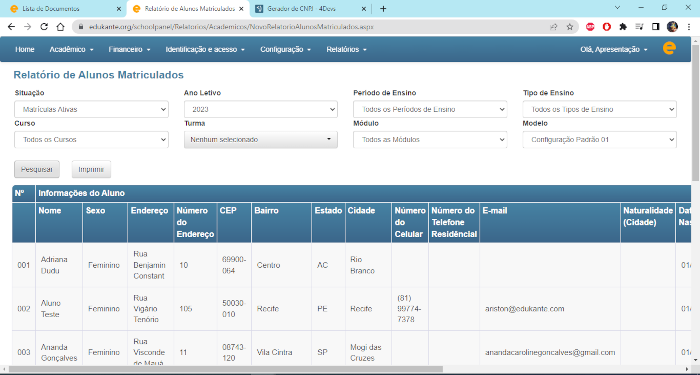
Task: Click the browser address bar URL
Action: pos(231,27)
